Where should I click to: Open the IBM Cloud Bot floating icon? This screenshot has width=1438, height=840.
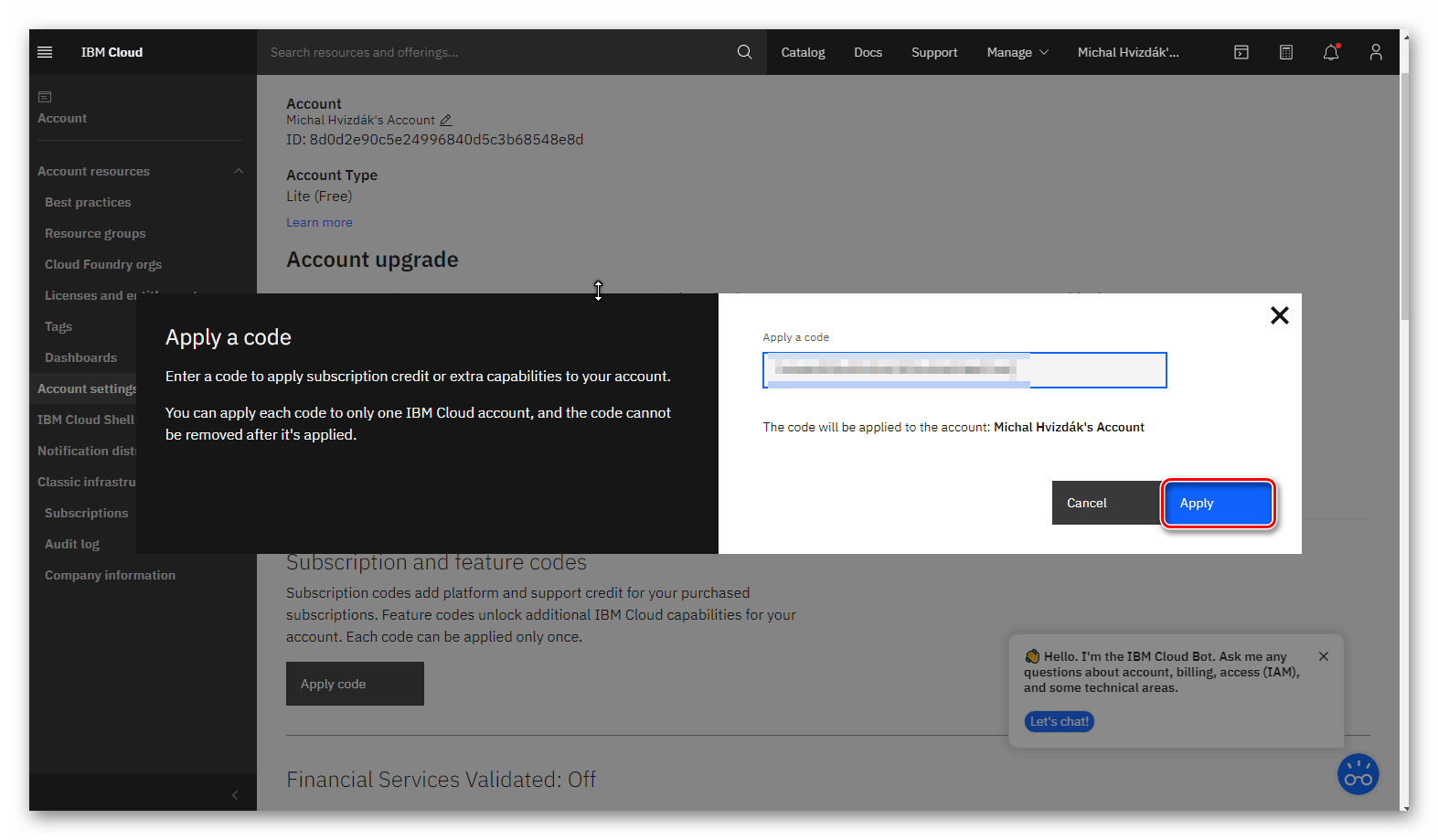coord(1358,774)
